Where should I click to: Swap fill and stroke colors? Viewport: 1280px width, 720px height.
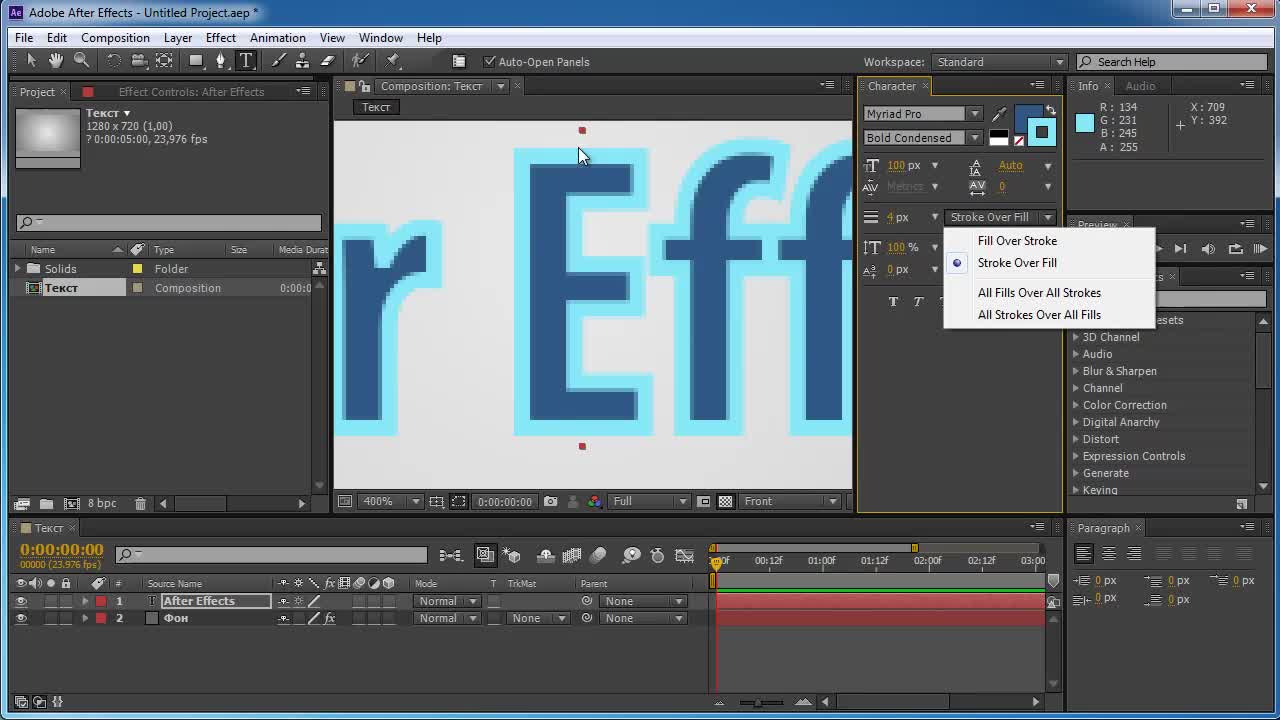pyautogui.click(x=1050, y=110)
